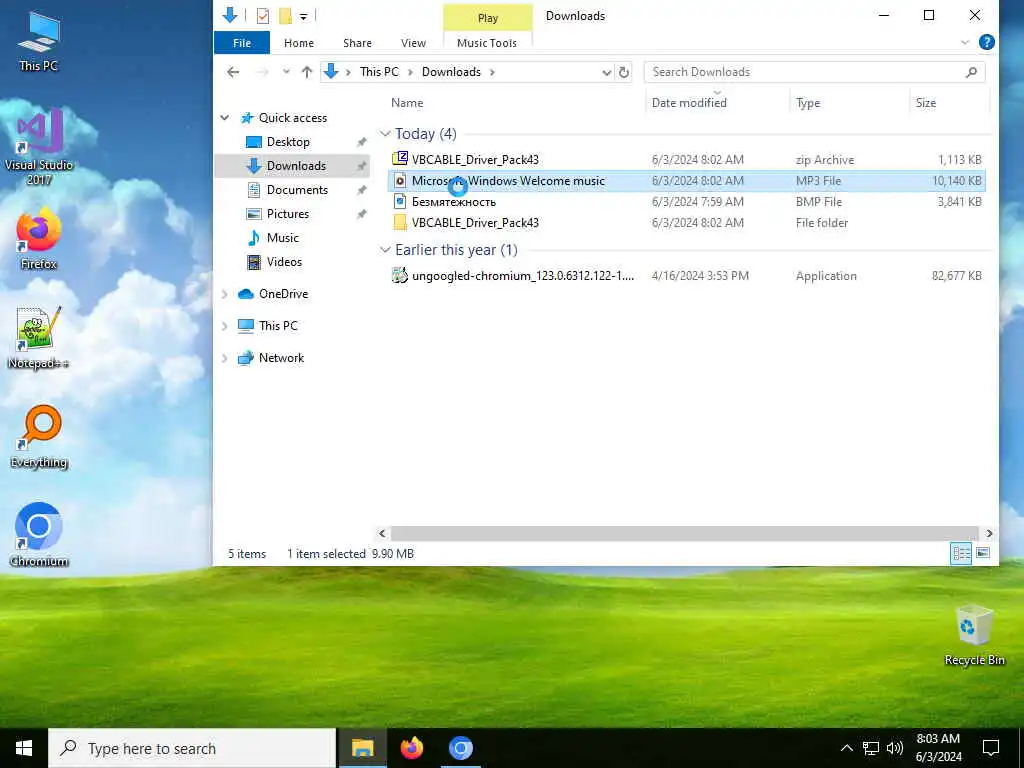Screen dimensions: 1024x768
Task: Open Firefox from taskbar
Action: [x=411, y=748]
